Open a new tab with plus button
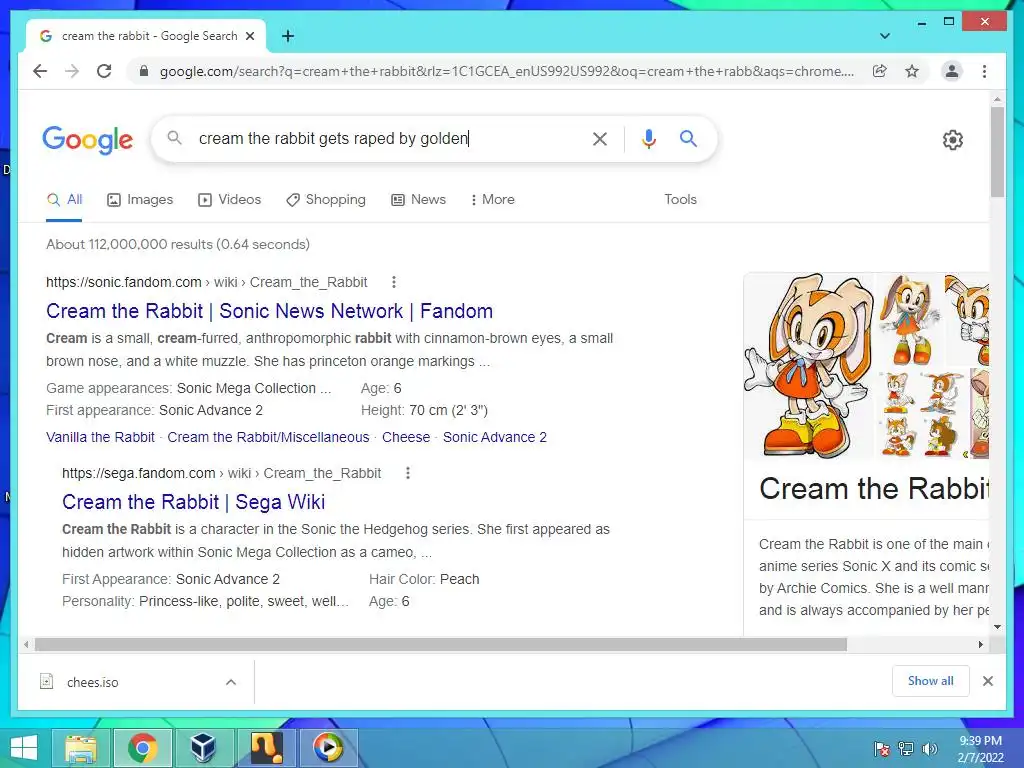 [288, 36]
